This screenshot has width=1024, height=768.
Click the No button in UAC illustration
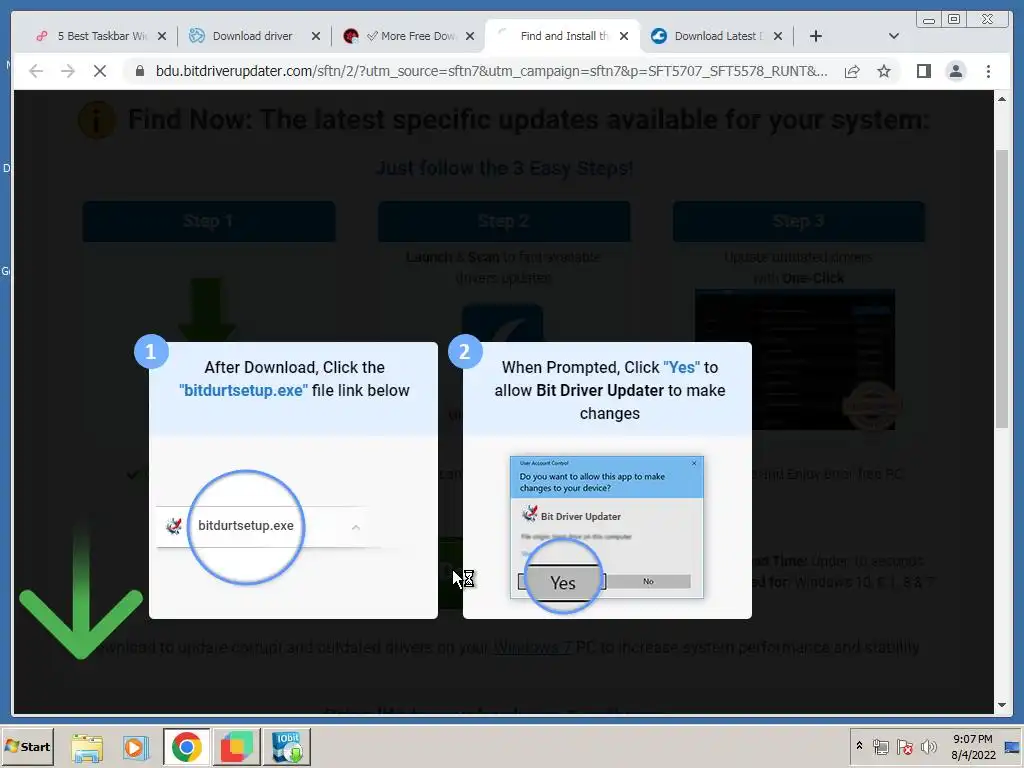(x=648, y=581)
